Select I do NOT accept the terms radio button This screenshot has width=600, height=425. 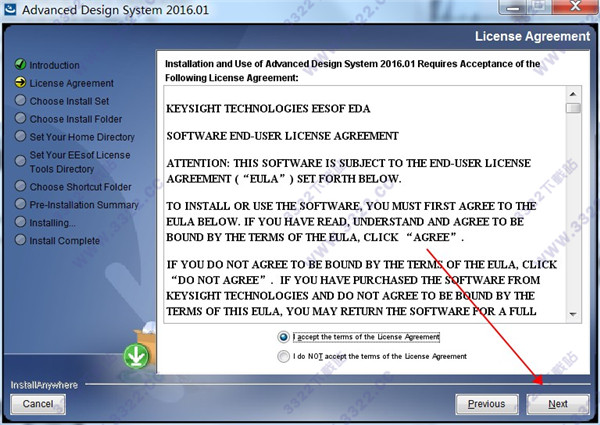tap(283, 356)
